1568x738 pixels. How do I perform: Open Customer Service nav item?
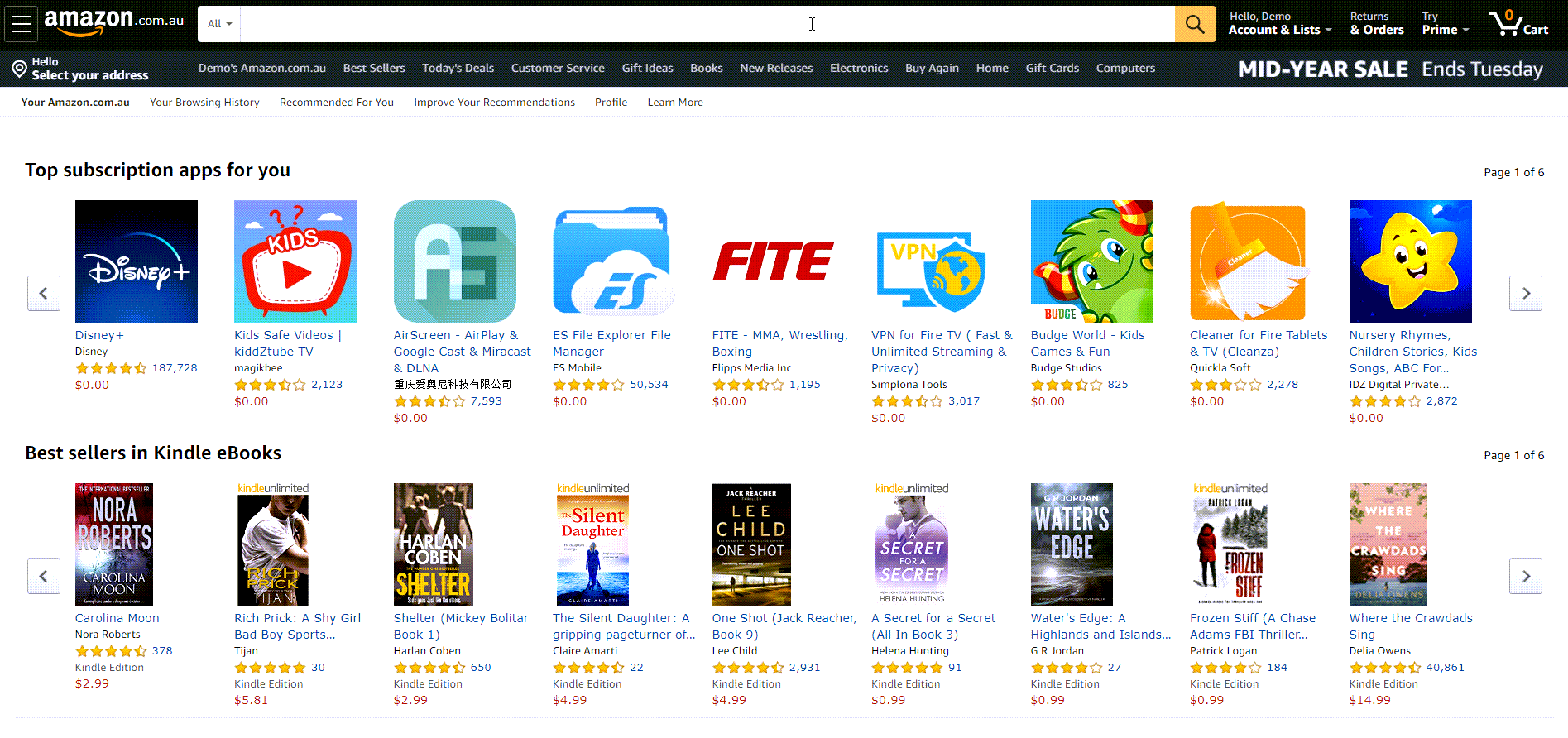point(558,68)
